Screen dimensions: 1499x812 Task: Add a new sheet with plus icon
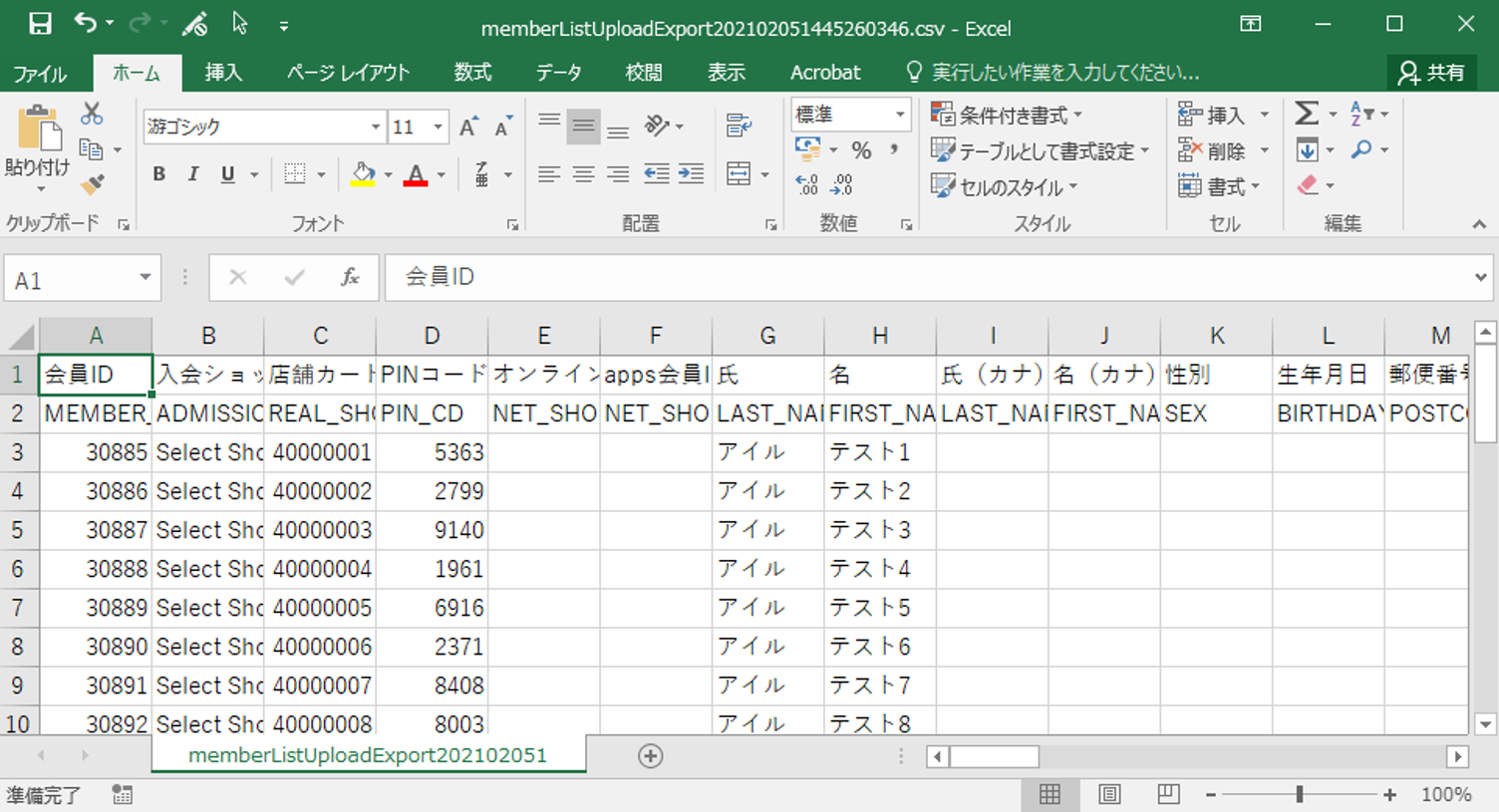point(650,756)
